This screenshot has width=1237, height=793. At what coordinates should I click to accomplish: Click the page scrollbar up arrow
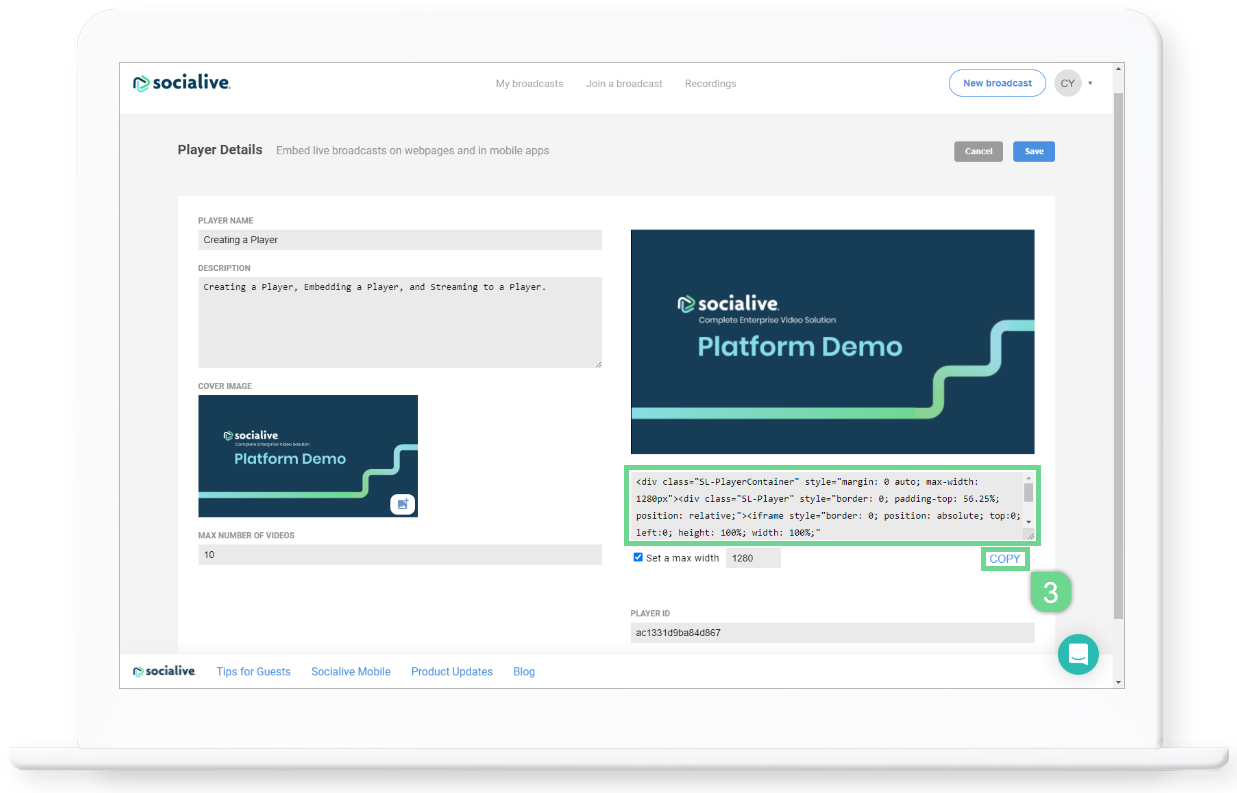tap(1118, 69)
